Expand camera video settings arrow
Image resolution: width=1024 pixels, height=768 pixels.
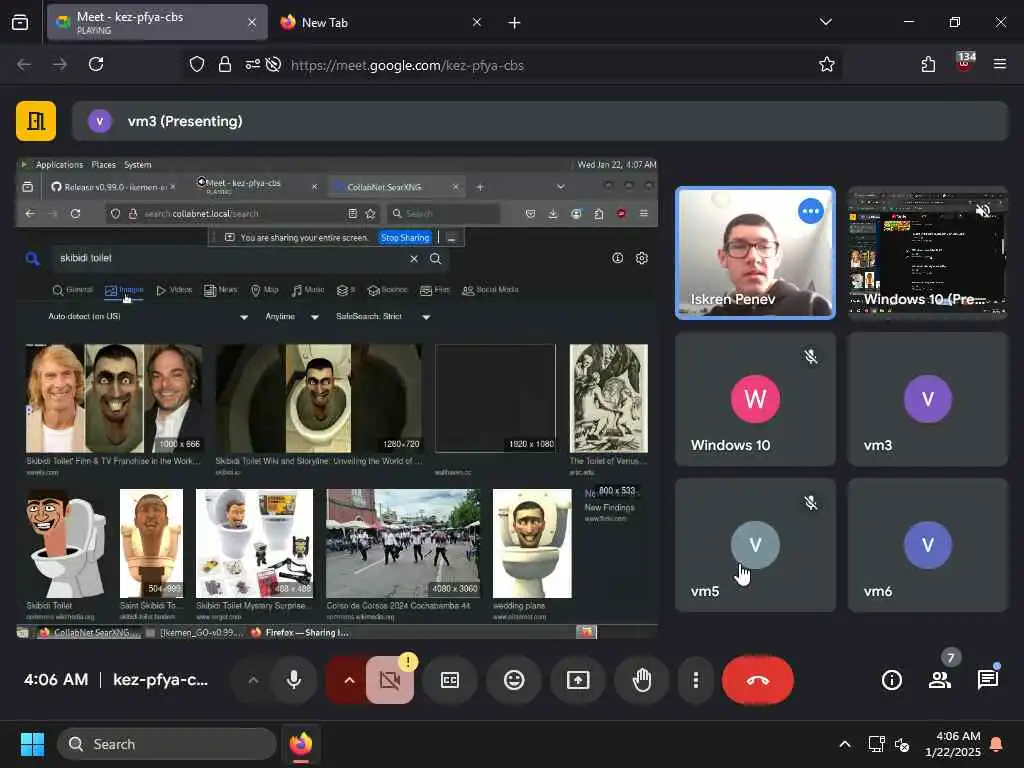point(349,680)
